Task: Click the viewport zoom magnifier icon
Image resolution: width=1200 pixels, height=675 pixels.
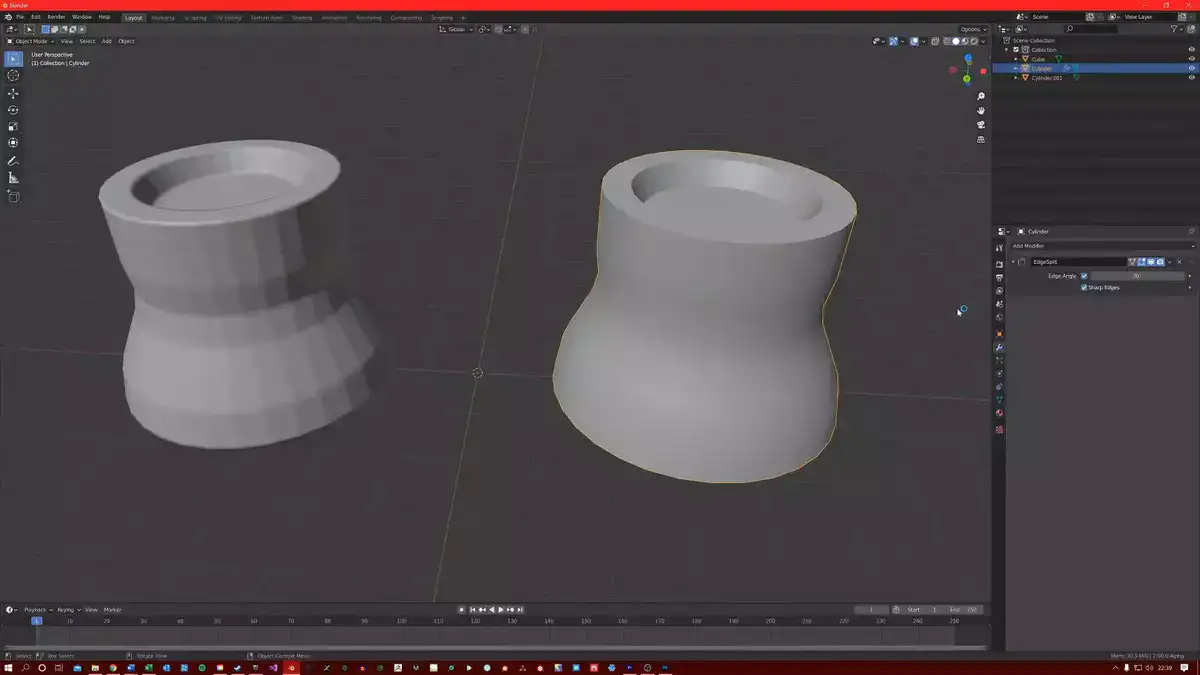Action: click(x=981, y=96)
